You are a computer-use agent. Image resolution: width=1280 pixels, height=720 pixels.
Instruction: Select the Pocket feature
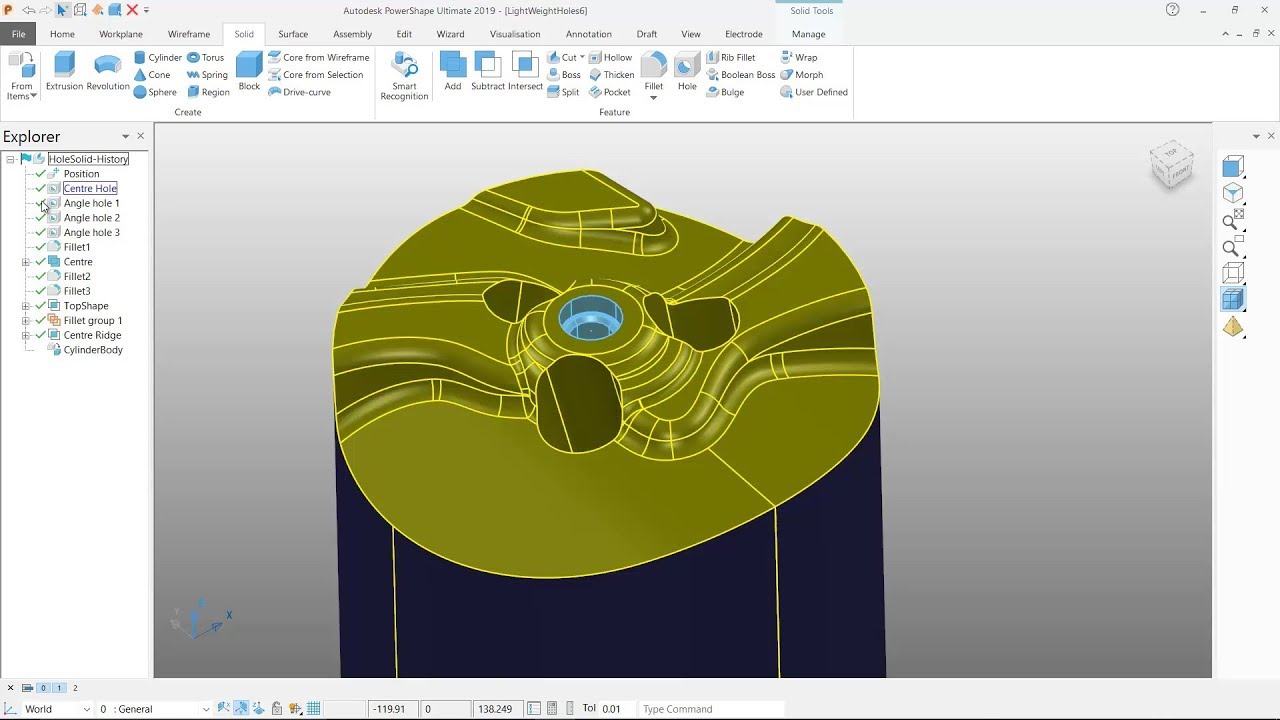point(609,92)
